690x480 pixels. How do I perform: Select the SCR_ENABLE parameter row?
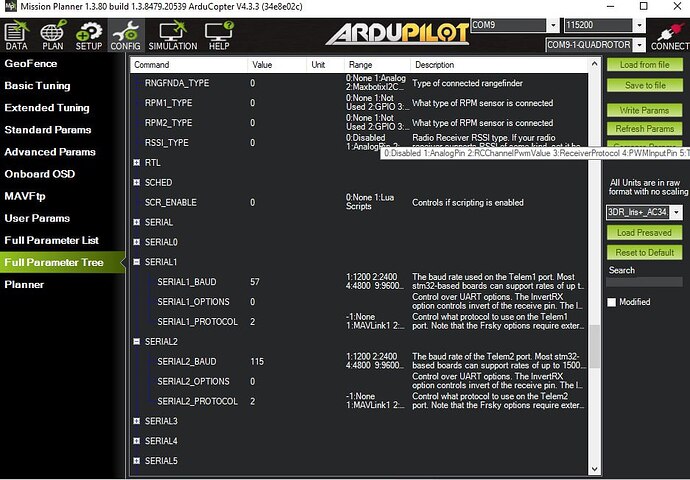pos(360,202)
